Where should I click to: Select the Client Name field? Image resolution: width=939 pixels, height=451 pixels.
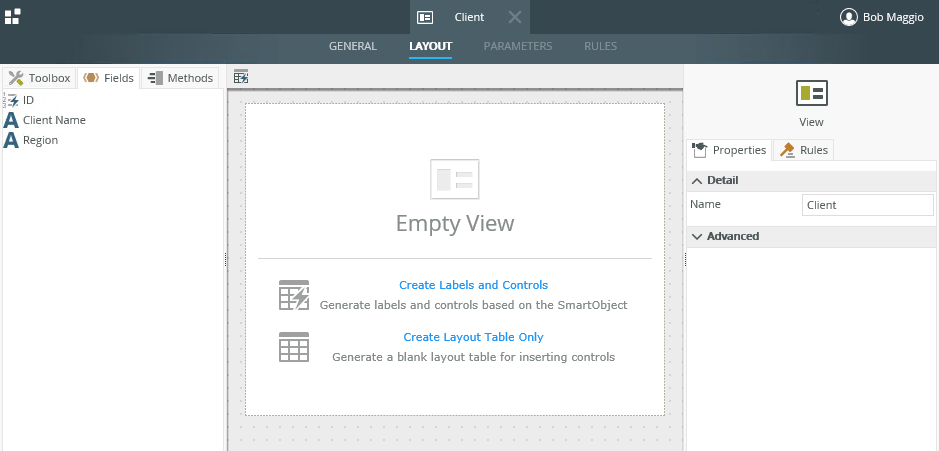pyautogui.click(x=54, y=120)
